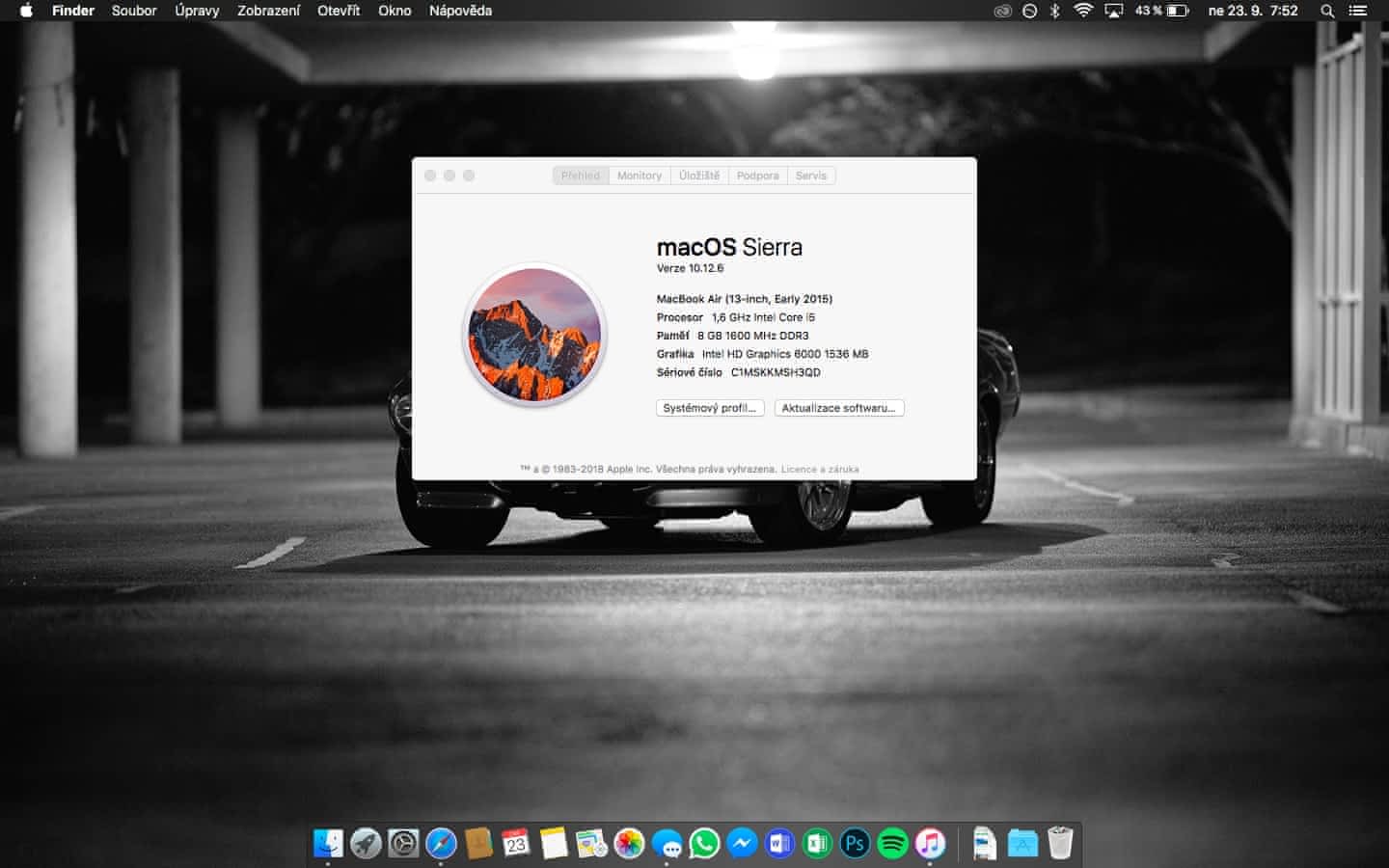This screenshot has width=1389, height=868.
Task: Click the Verze 10.12.6 version text
Action: 690,268
